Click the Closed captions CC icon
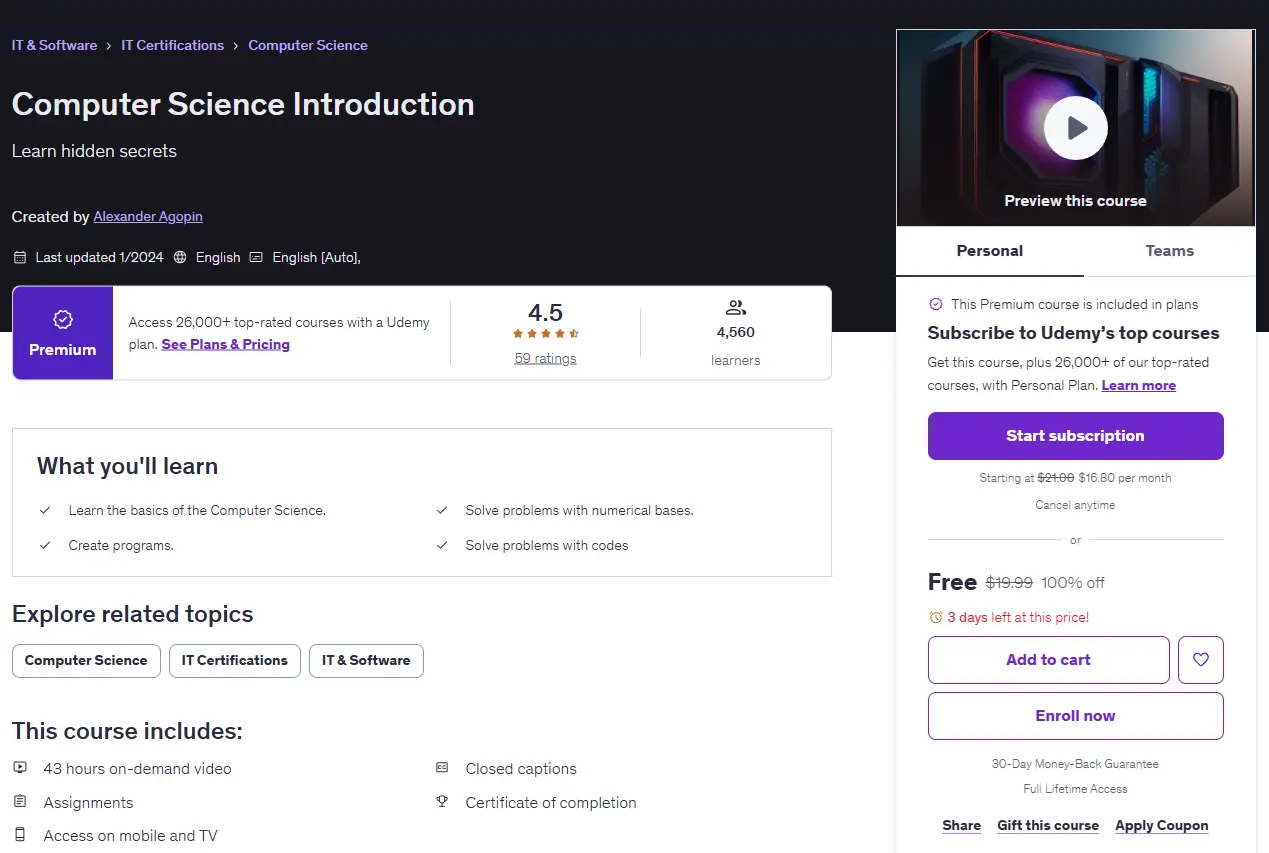 [x=442, y=768]
